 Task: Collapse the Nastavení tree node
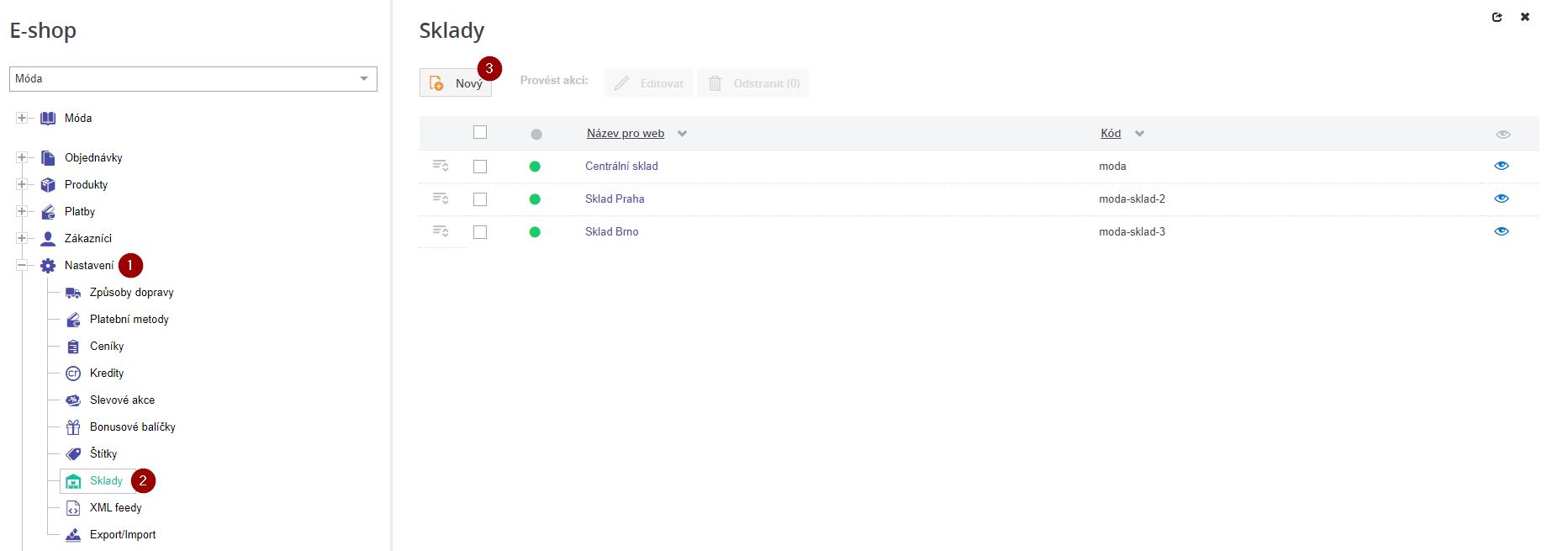point(22,266)
